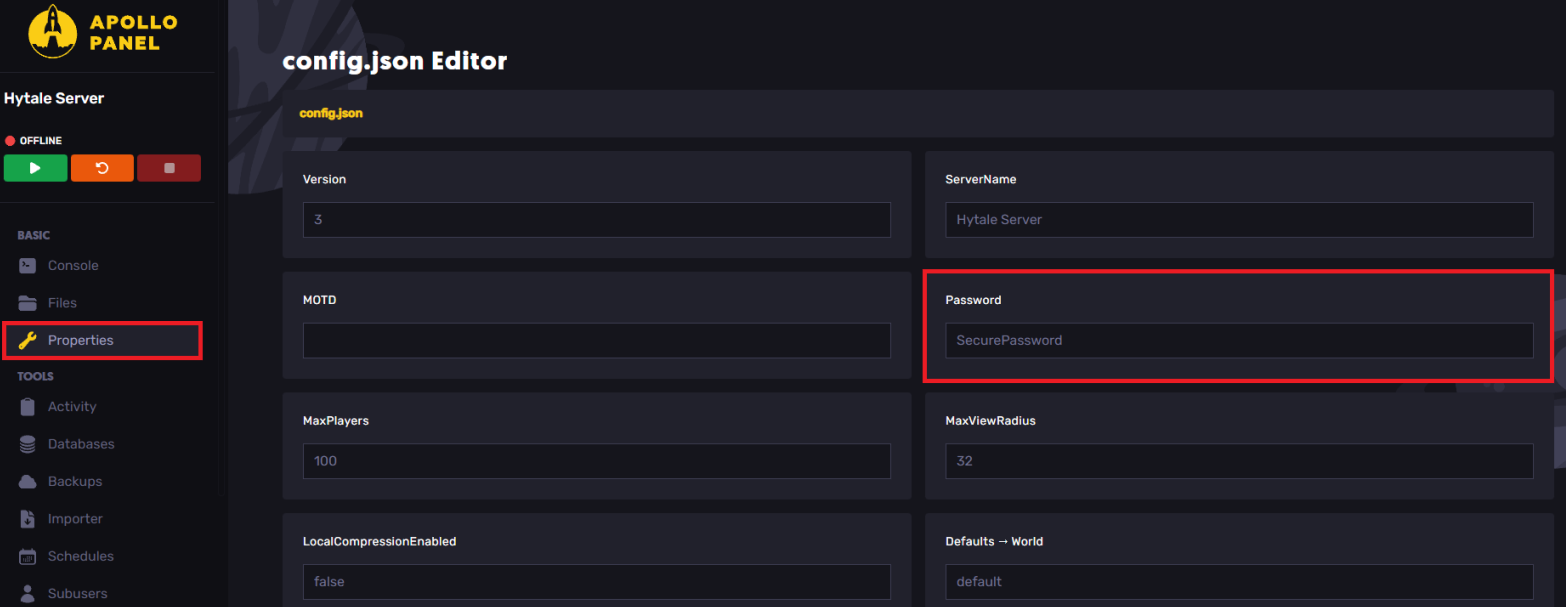The height and width of the screenshot is (607, 1566).
Task: Click the Backups cloud icon
Action: [x=28, y=482]
